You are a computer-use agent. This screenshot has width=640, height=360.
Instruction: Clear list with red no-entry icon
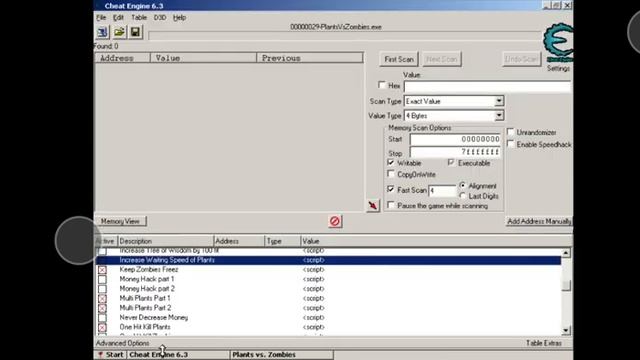tap(335, 221)
